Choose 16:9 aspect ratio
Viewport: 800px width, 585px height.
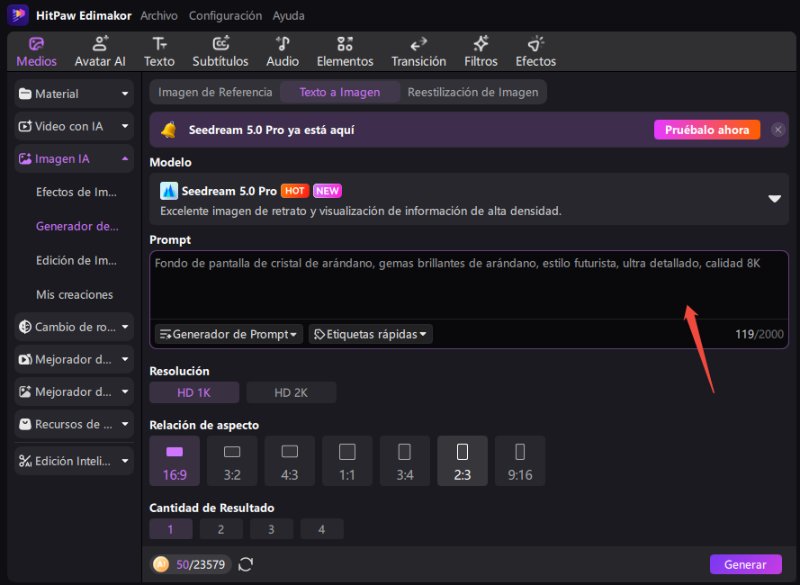[174, 461]
